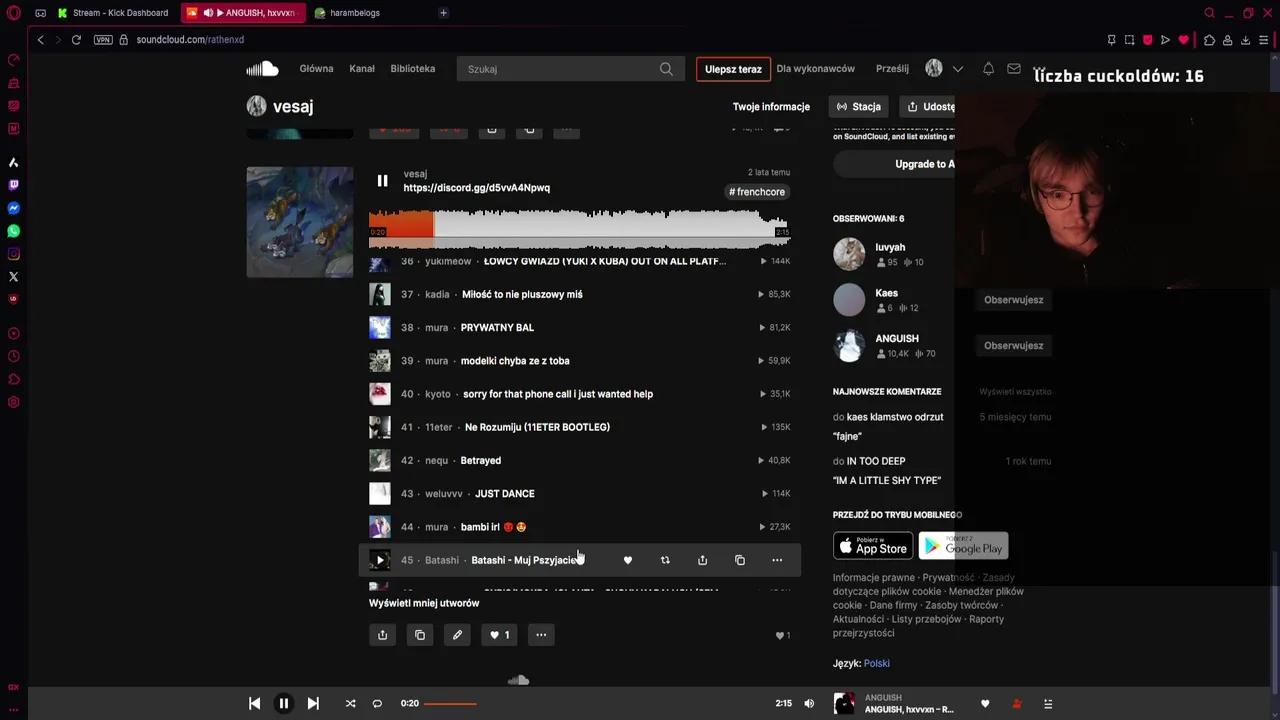Open the Prześlij upload link
The image size is (1280, 720).
click(x=892, y=69)
